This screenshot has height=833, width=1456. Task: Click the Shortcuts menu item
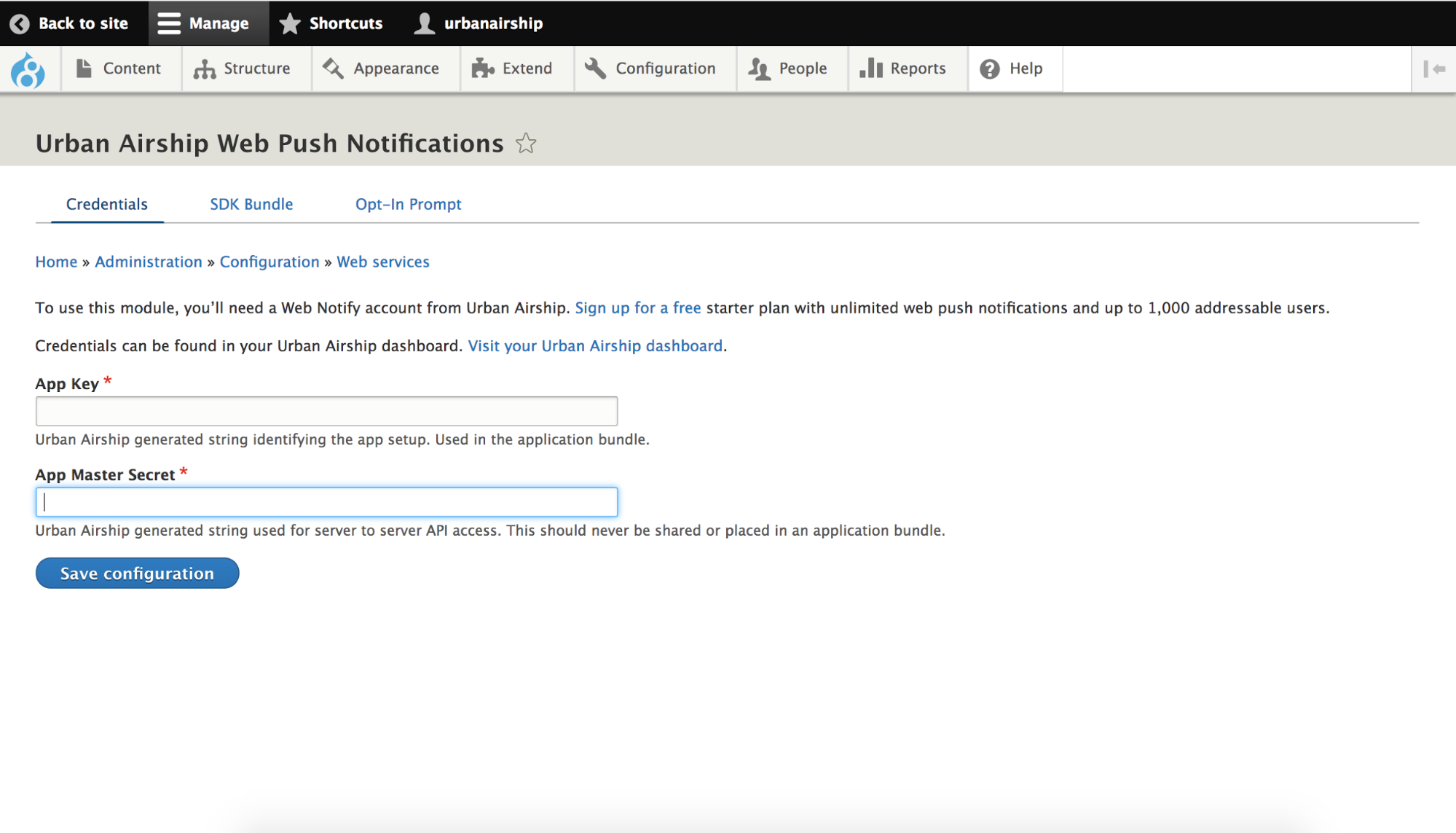(331, 22)
